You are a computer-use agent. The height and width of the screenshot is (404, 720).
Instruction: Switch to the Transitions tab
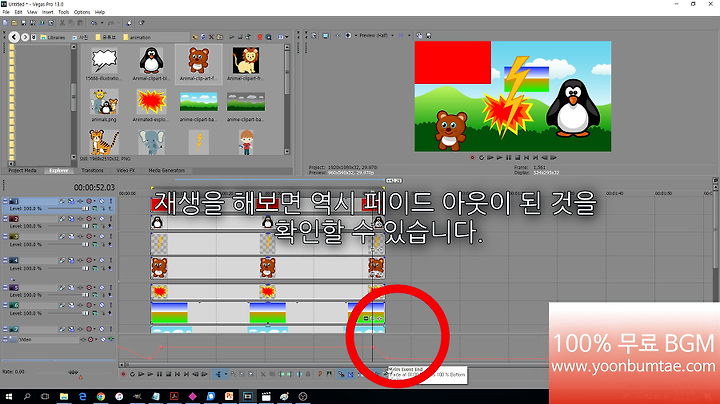pos(92,170)
